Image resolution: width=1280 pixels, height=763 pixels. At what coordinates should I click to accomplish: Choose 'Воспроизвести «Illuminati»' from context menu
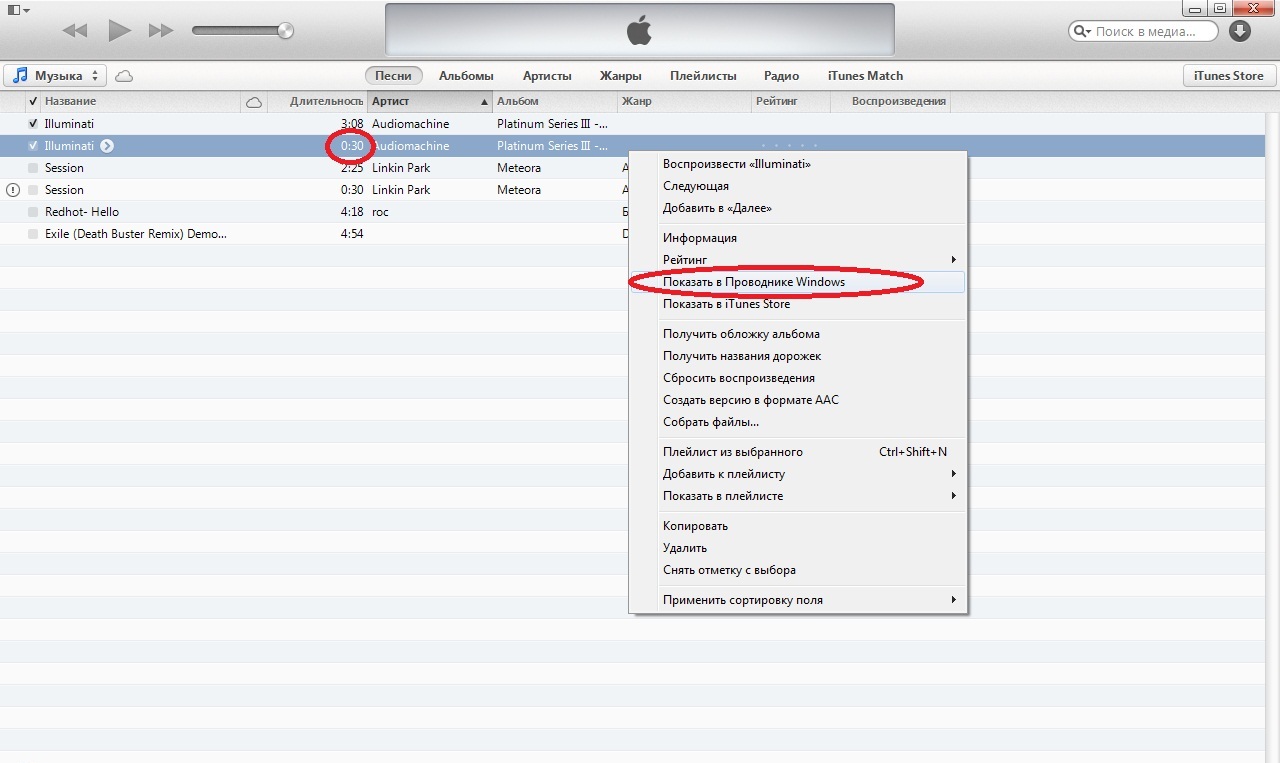point(797,164)
